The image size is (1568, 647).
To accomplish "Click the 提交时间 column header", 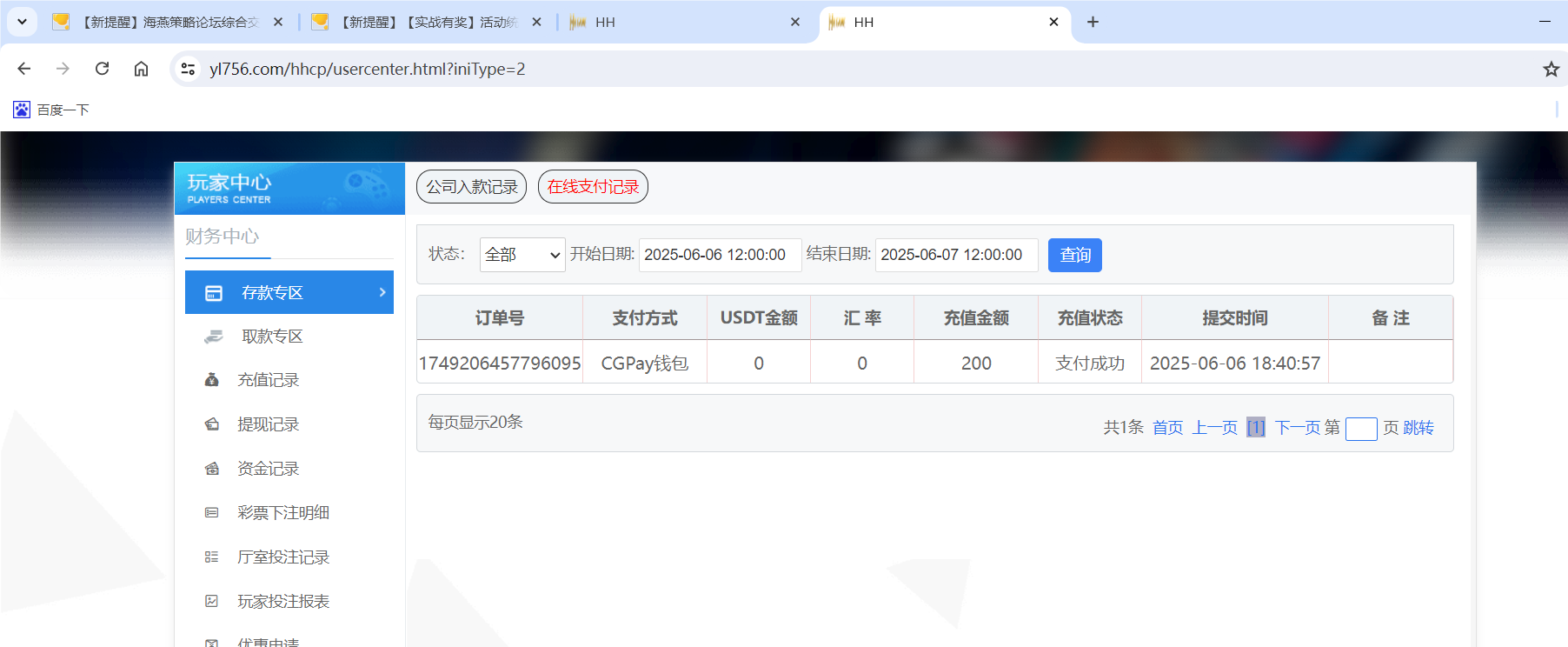I will 1235,318.
